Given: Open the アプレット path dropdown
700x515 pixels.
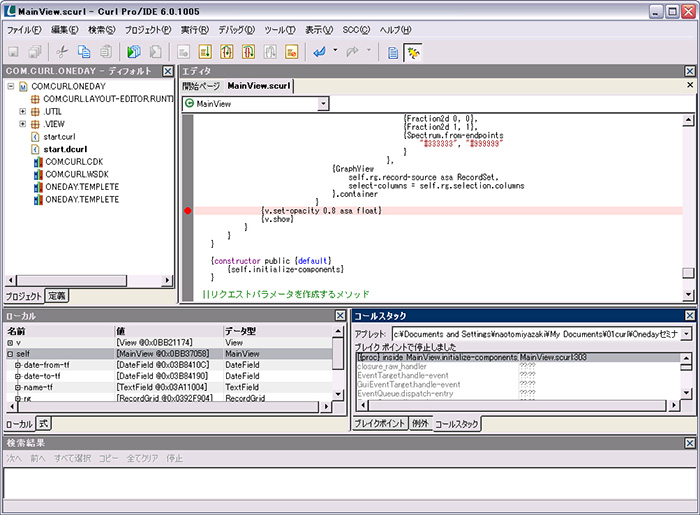Looking at the screenshot, I should (686, 333).
